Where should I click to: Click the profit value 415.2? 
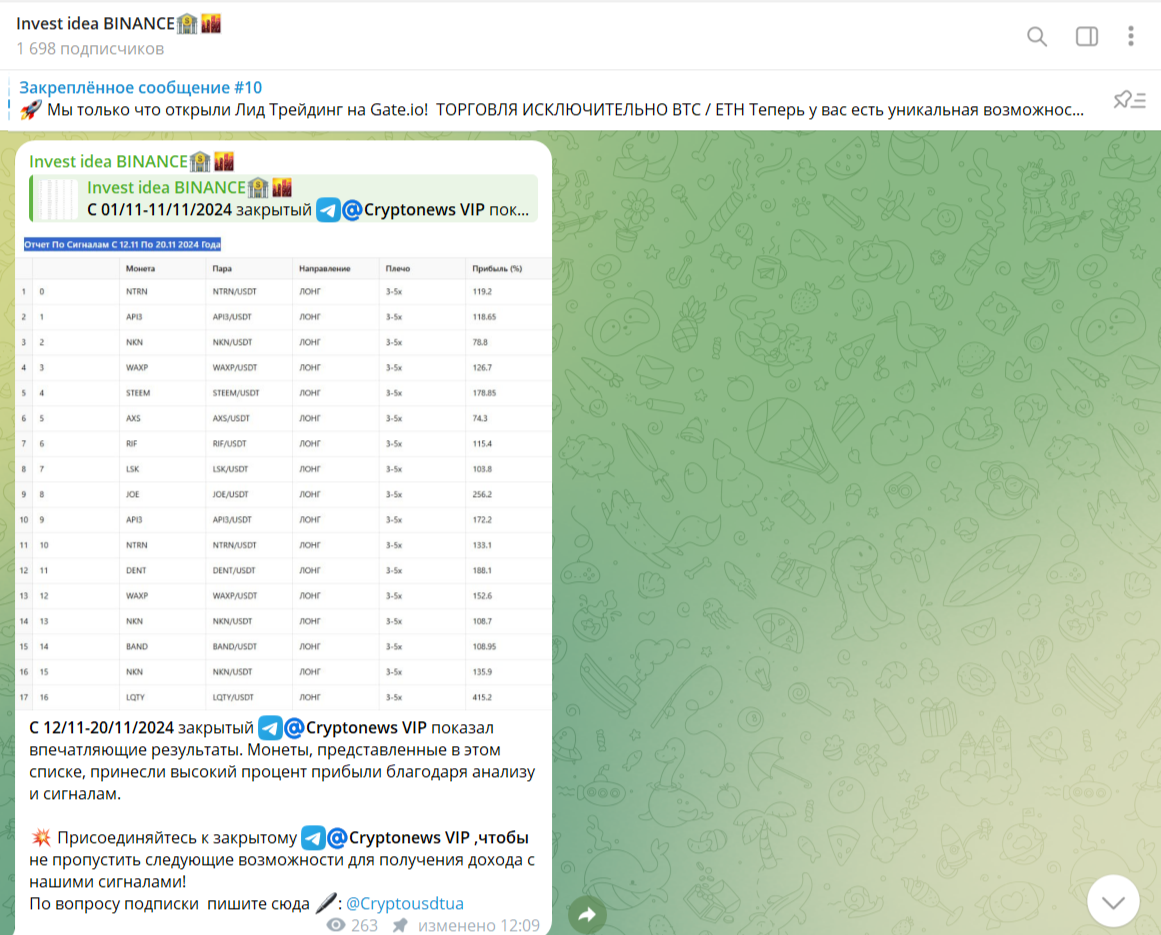(x=482, y=697)
